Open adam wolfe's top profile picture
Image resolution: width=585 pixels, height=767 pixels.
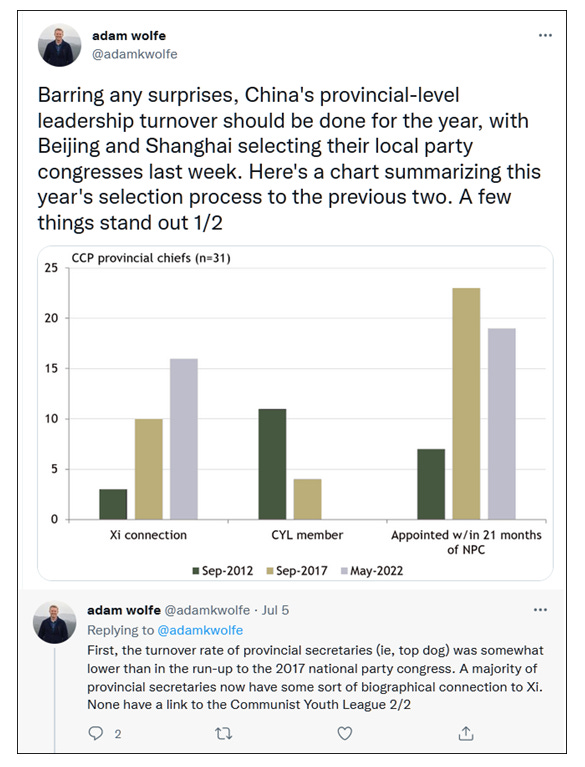coord(59,45)
